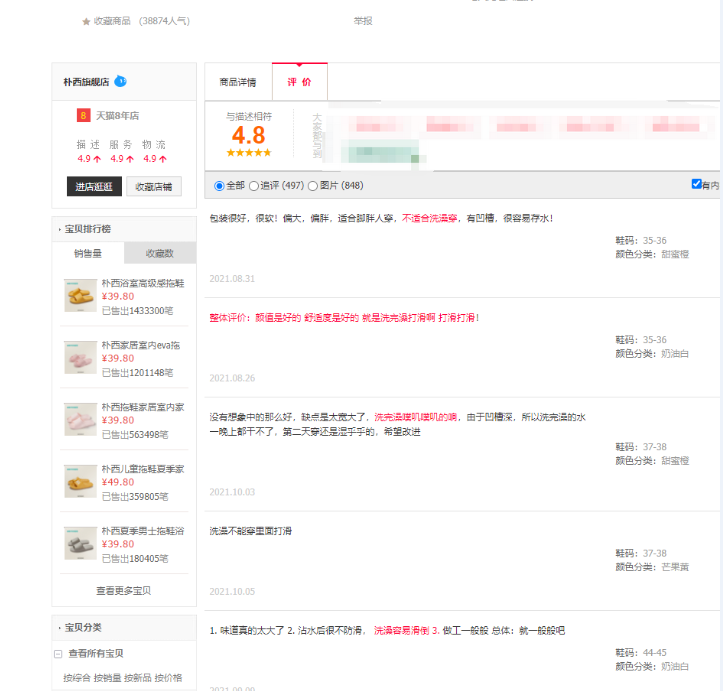
Task: Open thumbnail of 朴西儿童拖鞋夏季家
Action: coord(80,481)
